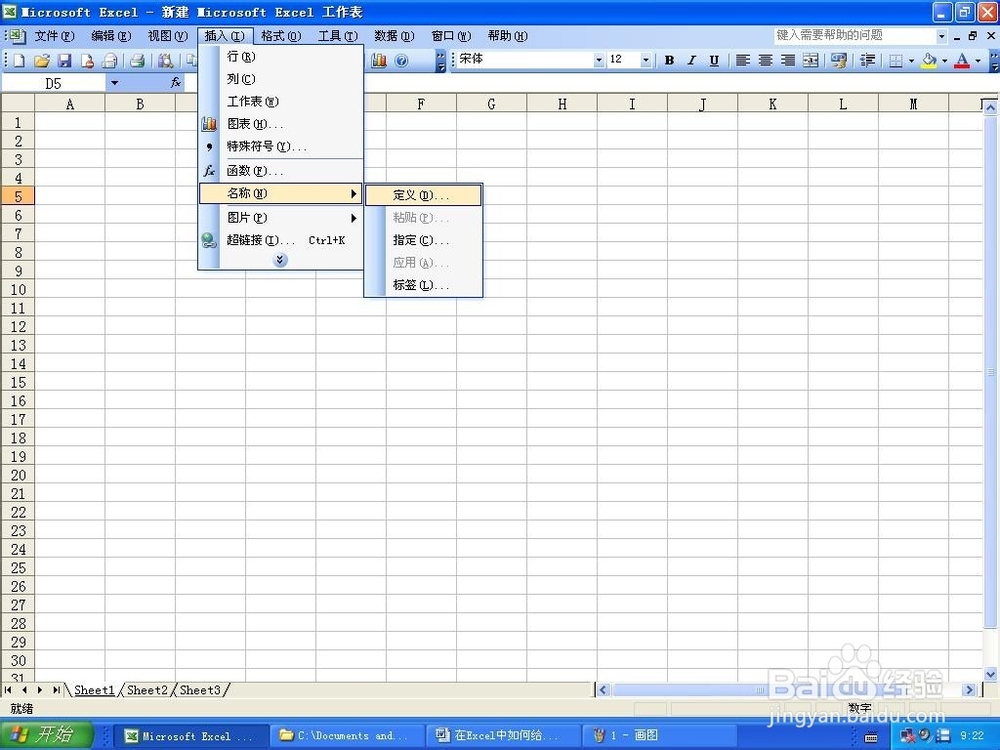Select 标签(L)... in the Name submenu
Image resolution: width=1000 pixels, height=750 pixels.
point(423,285)
